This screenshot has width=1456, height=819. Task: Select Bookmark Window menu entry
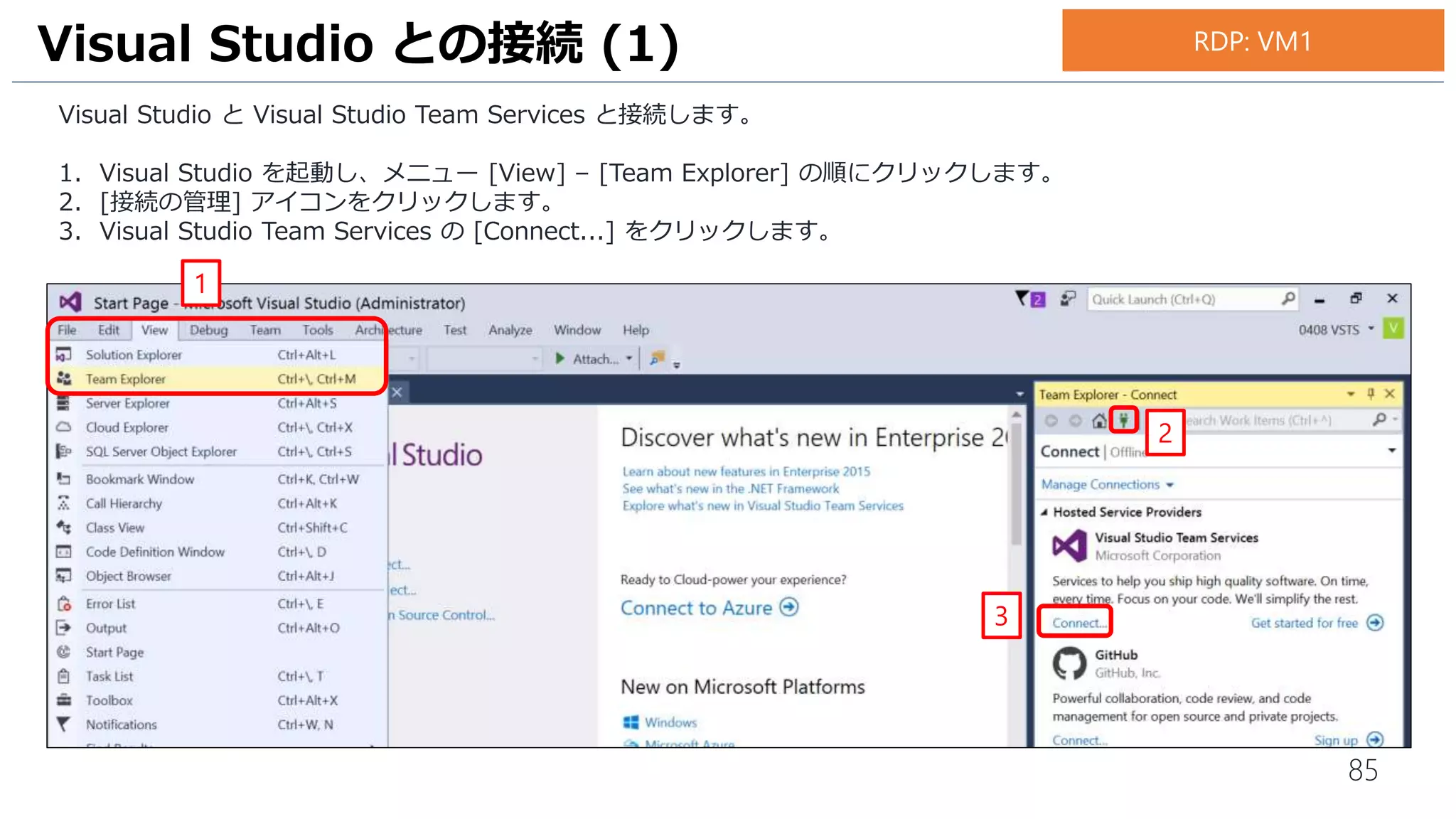[x=218, y=479]
